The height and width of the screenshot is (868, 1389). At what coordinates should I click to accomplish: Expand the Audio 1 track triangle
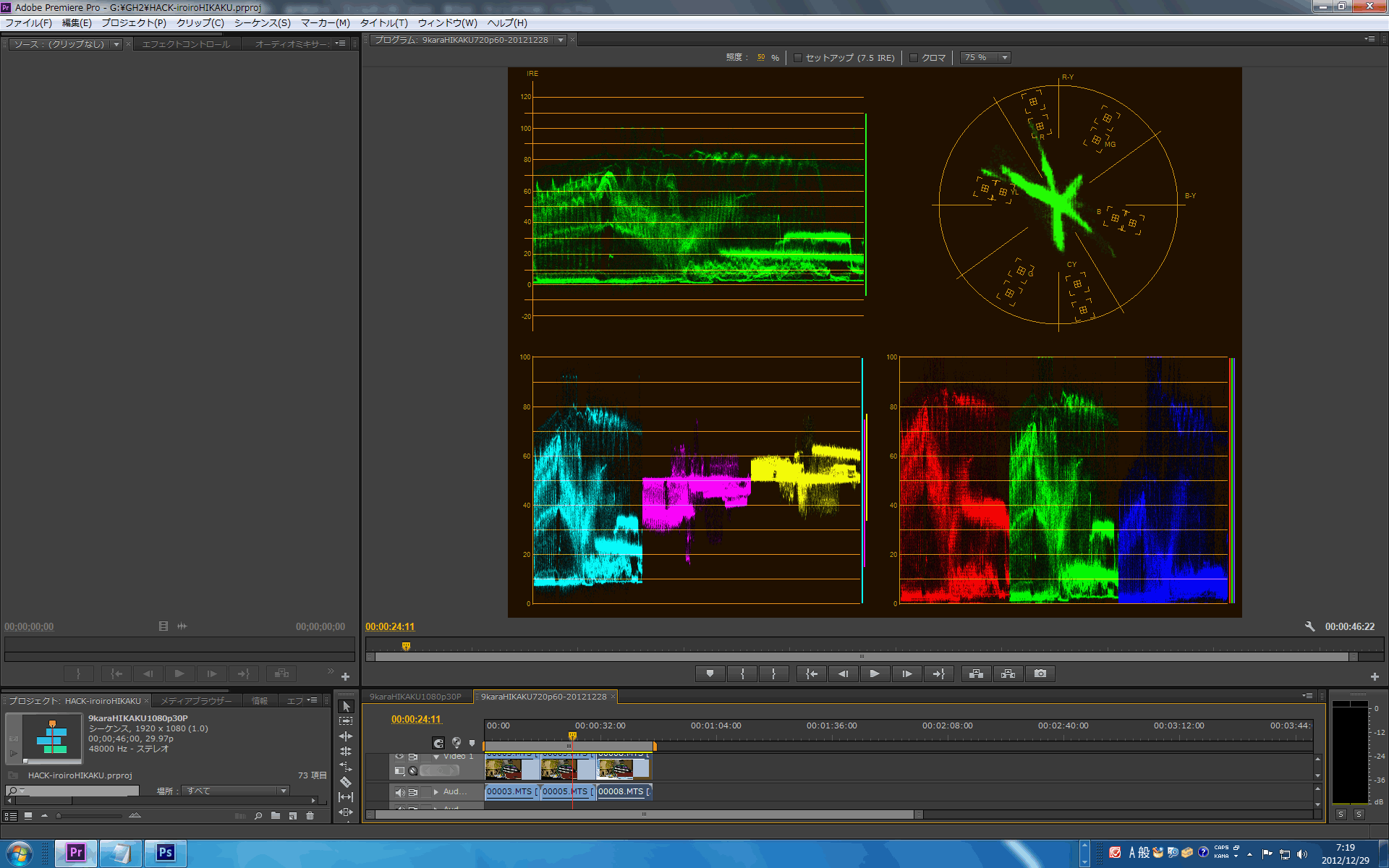pos(436,792)
